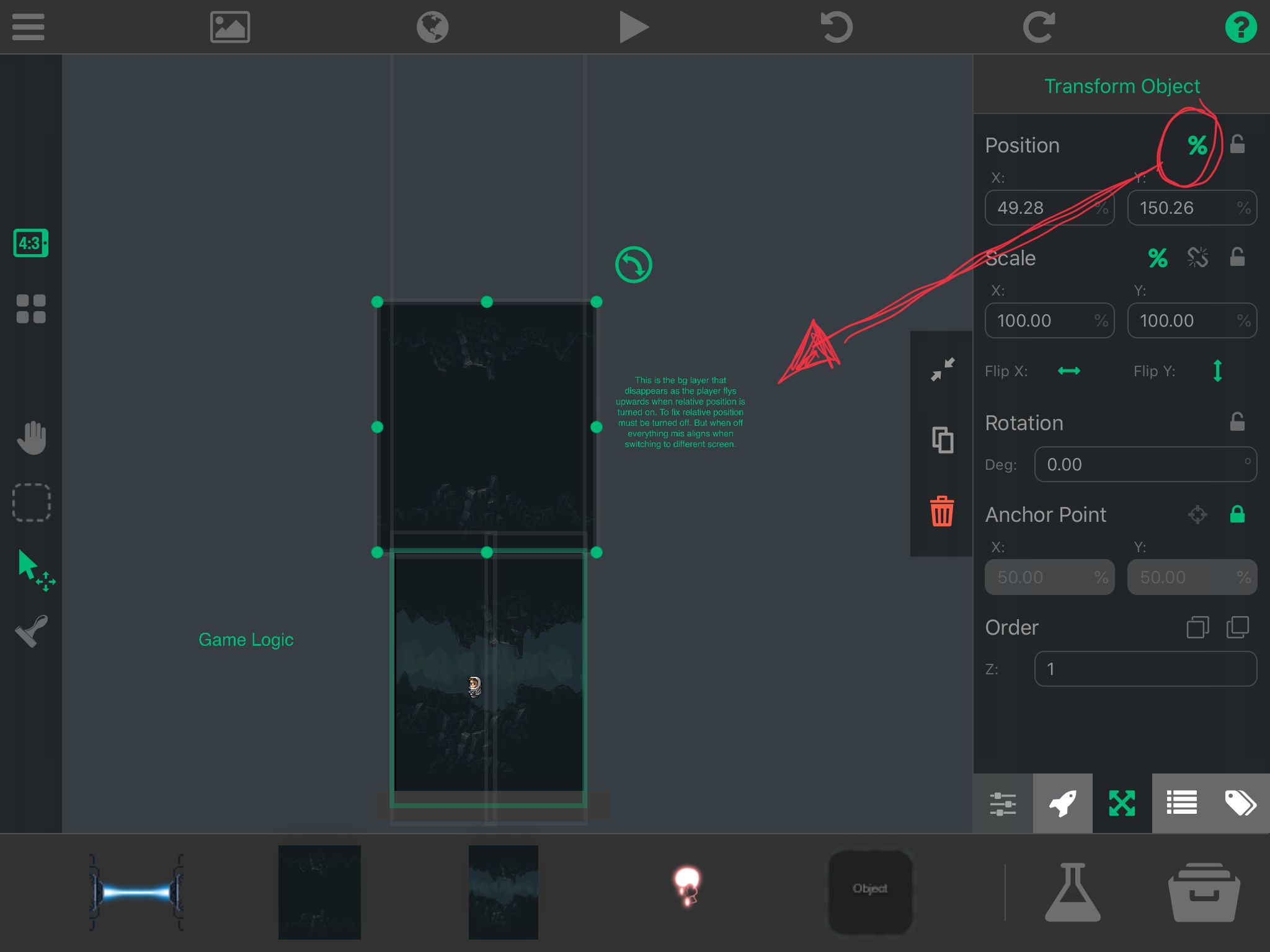Viewport: 1270px width, 952px height.
Task: Toggle Position percent relative mode
Action: point(1197,146)
